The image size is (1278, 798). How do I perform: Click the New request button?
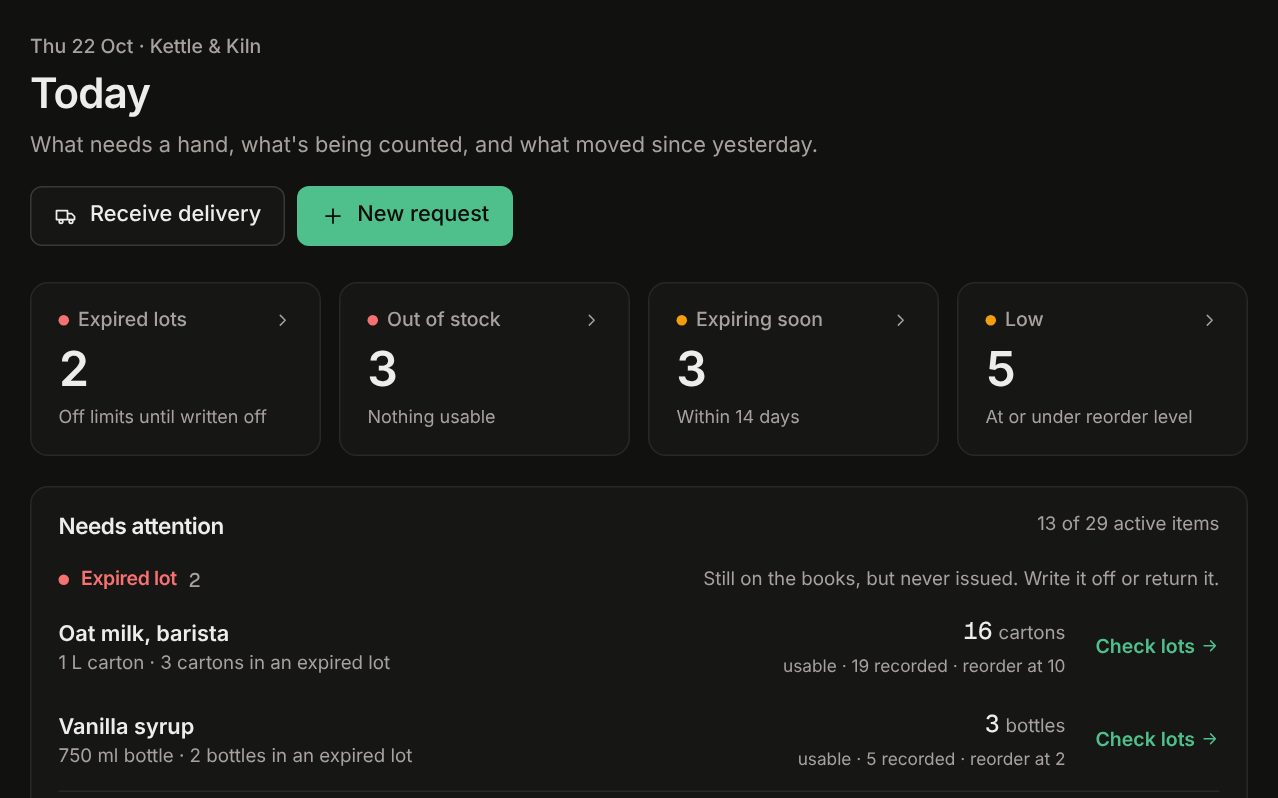tap(404, 215)
